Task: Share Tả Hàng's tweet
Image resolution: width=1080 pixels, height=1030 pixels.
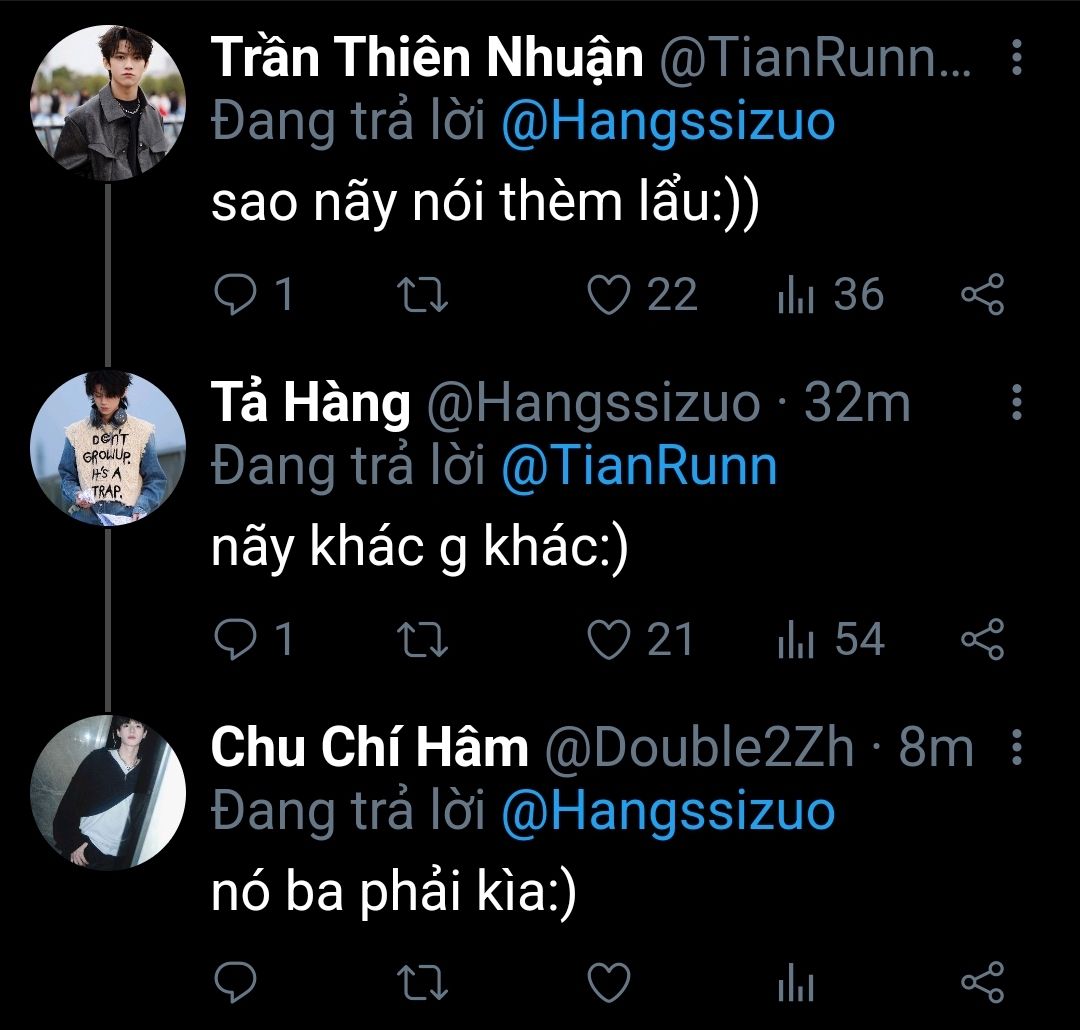Action: [x=981, y=640]
